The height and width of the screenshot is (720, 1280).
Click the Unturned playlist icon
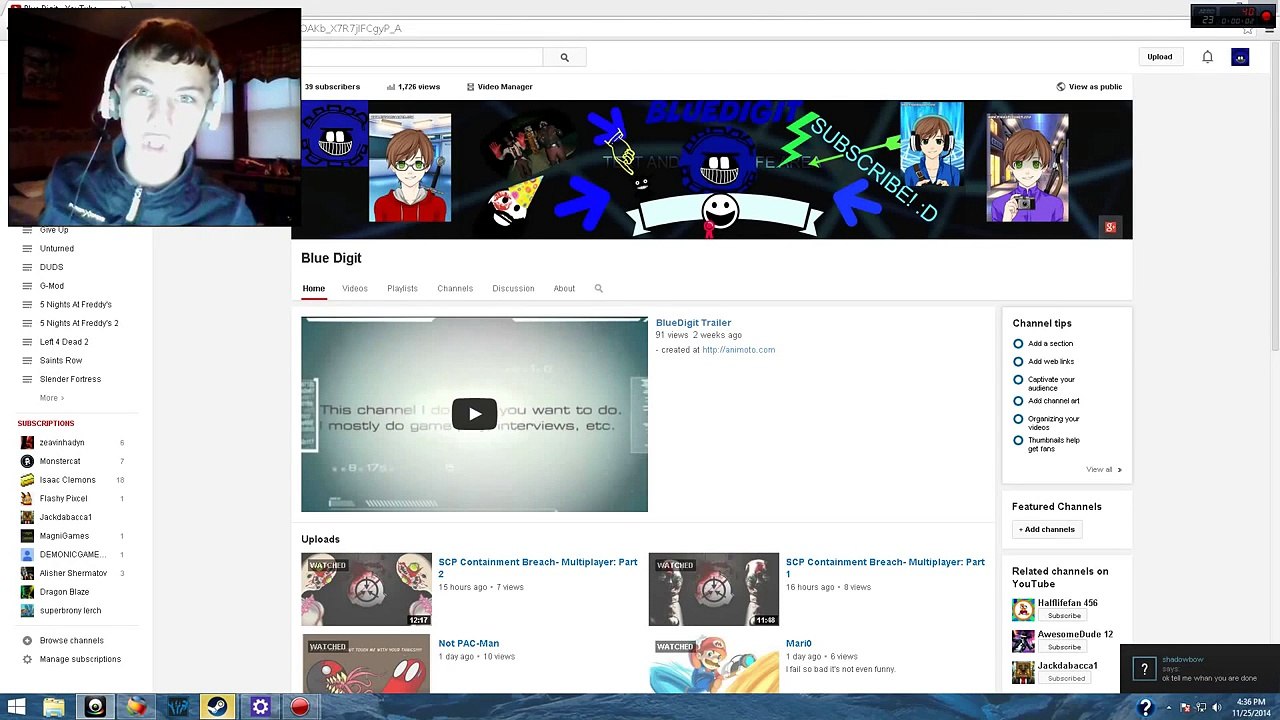27,248
